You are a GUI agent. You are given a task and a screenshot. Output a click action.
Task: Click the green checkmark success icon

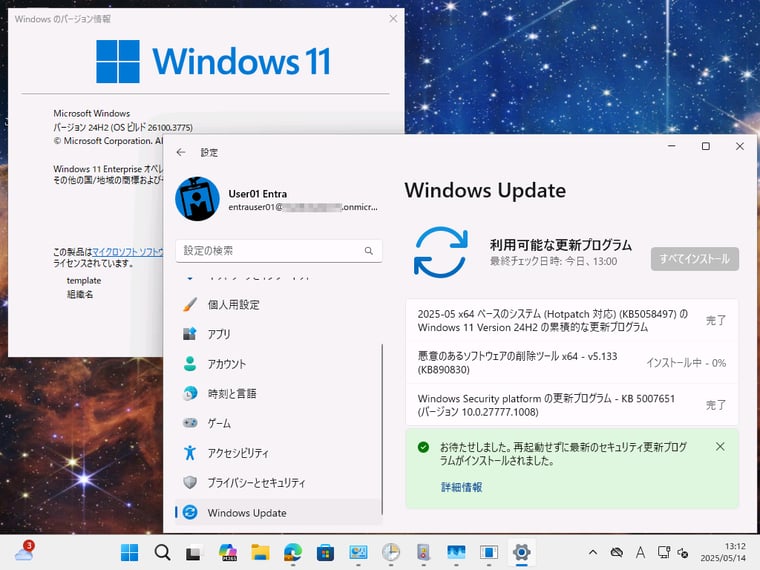pyautogui.click(x=423, y=447)
